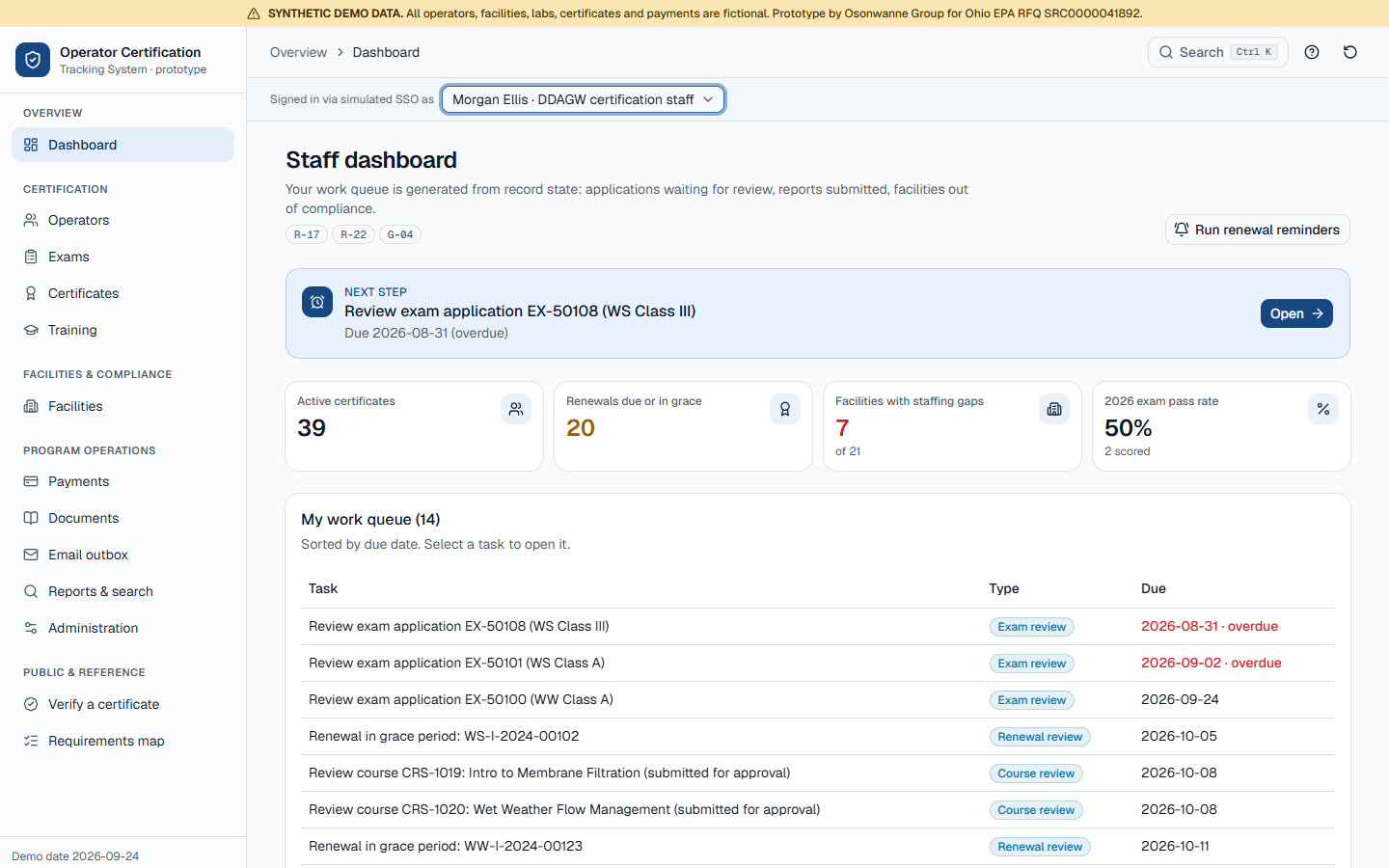Open the signed-in user role dropdown

coord(583,99)
